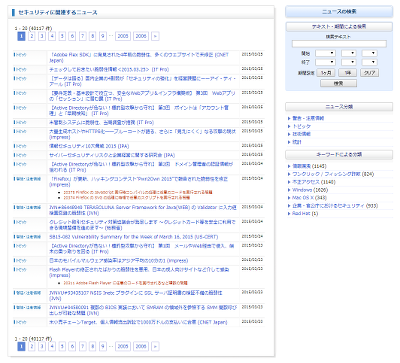The height and width of the screenshot is (363, 400).
Task: Focus the 検索テキスト search input field
Action: (x=339, y=44)
